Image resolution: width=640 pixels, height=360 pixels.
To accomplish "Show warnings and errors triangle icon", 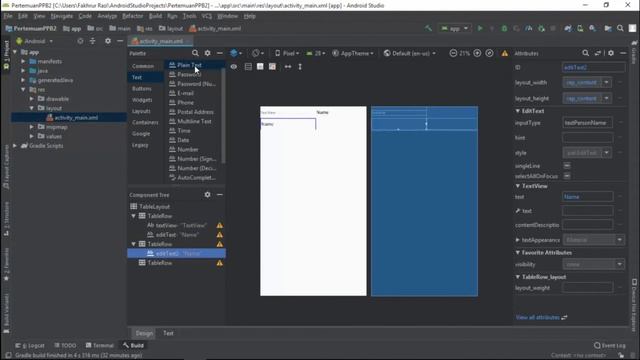I will (x=505, y=53).
